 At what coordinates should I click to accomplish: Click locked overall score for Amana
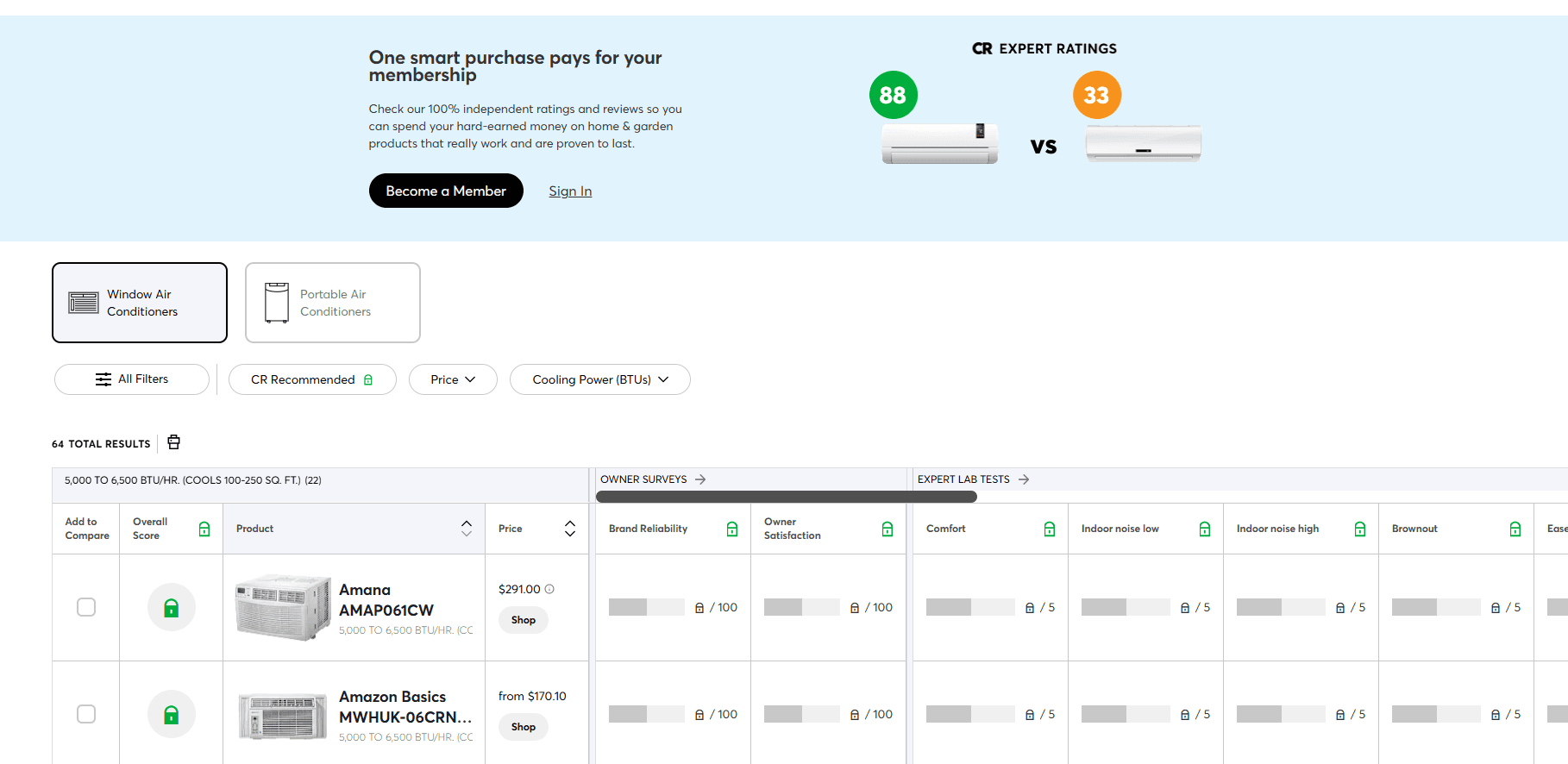click(172, 607)
